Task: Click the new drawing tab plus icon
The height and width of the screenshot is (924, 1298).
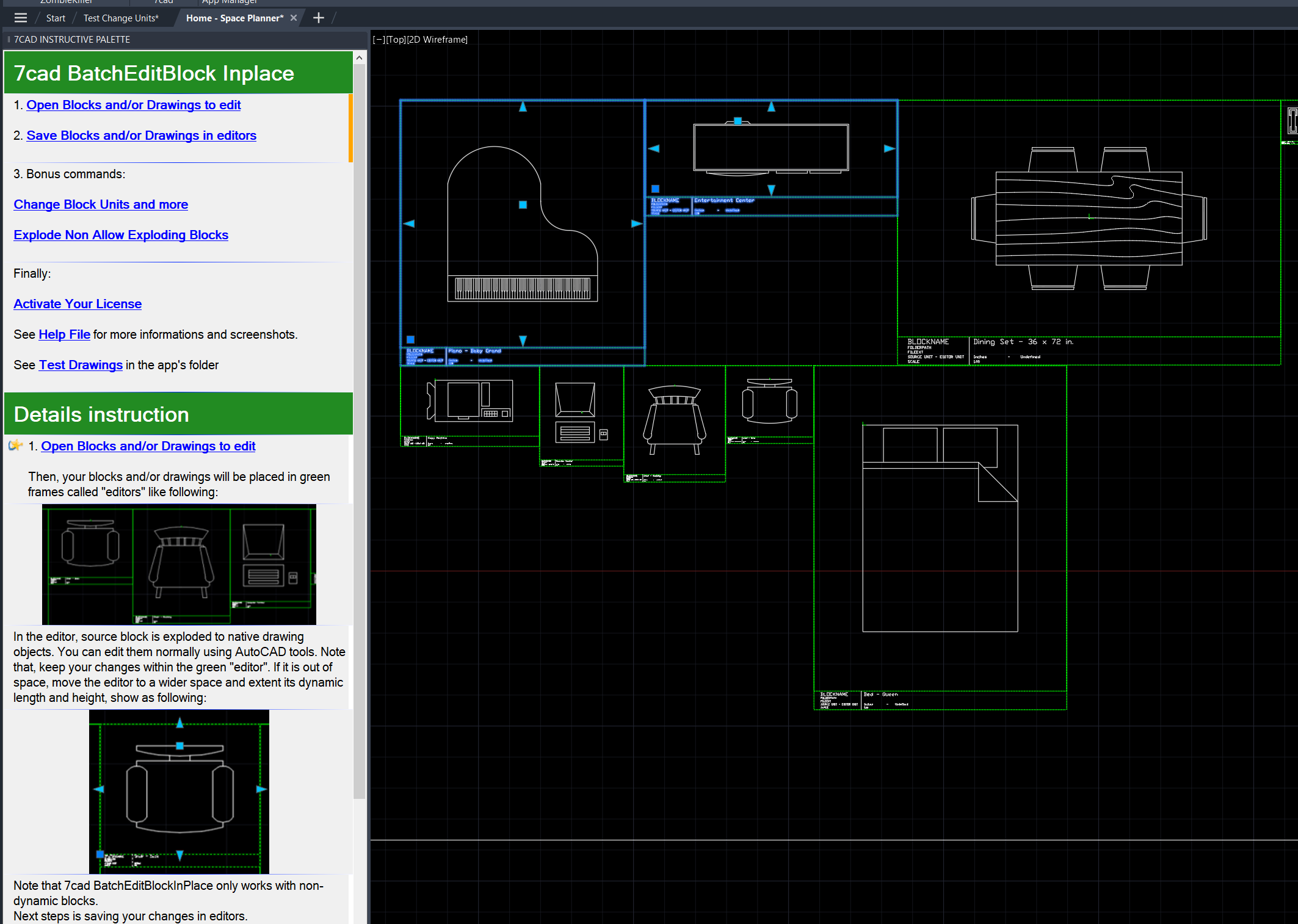Action: [x=318, y=18]
